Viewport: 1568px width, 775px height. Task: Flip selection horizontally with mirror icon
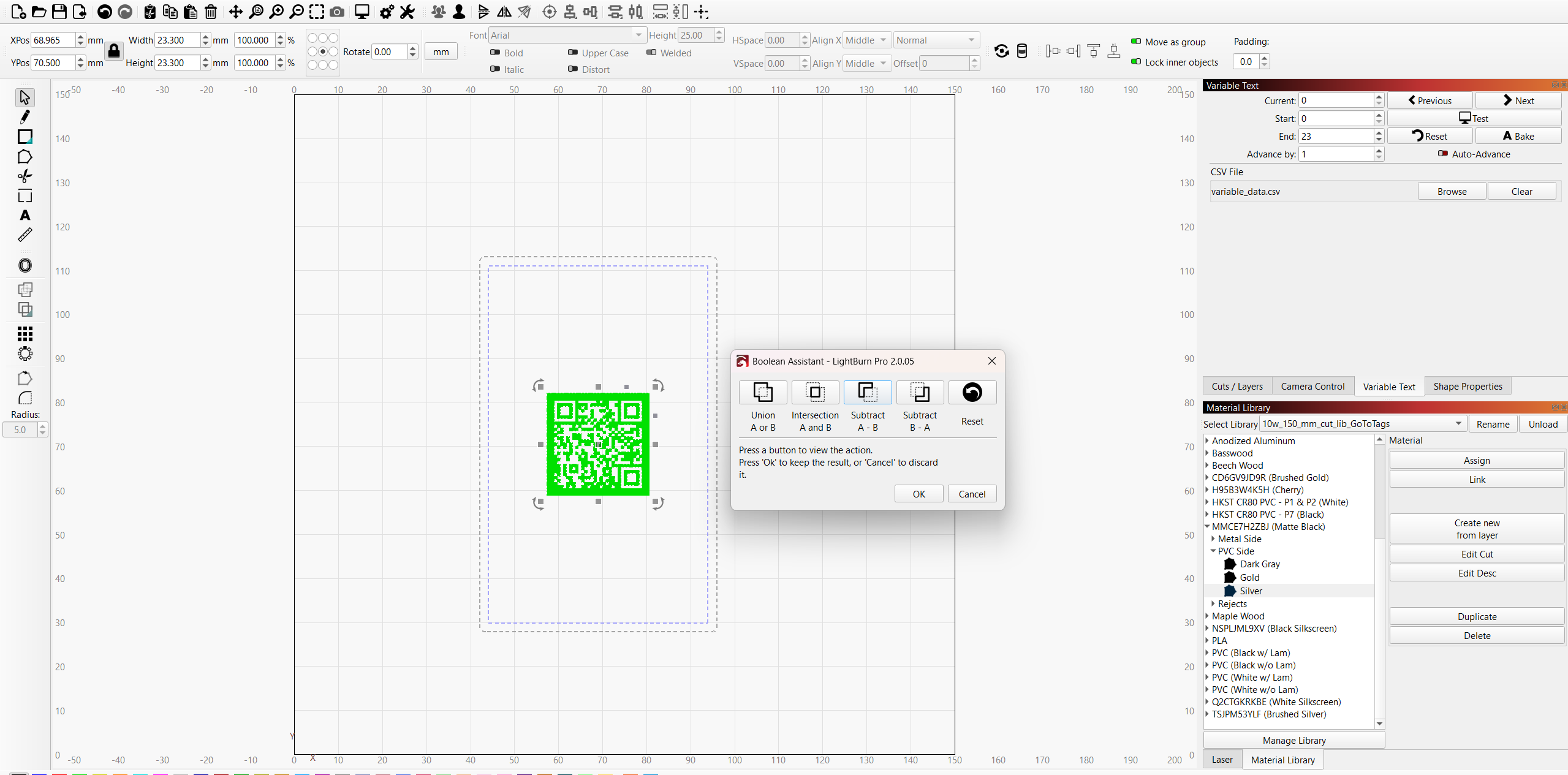(x=504, y=12)
